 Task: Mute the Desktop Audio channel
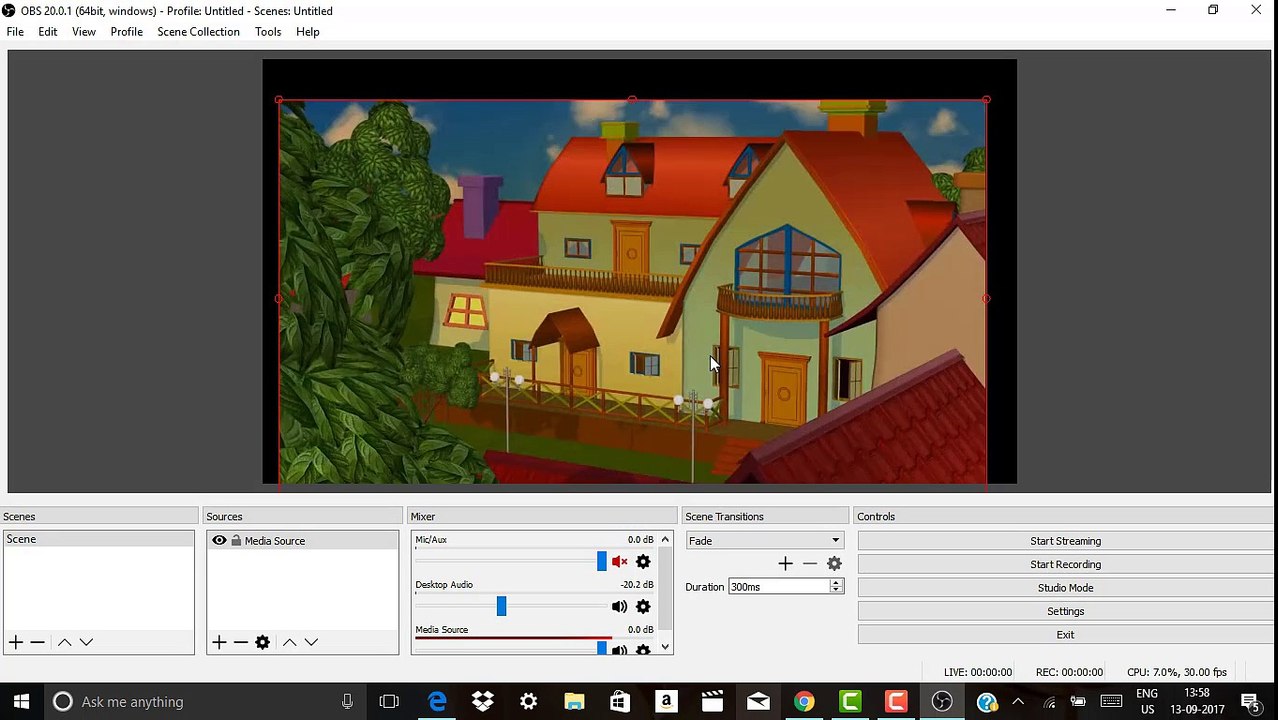coord(619,607)
